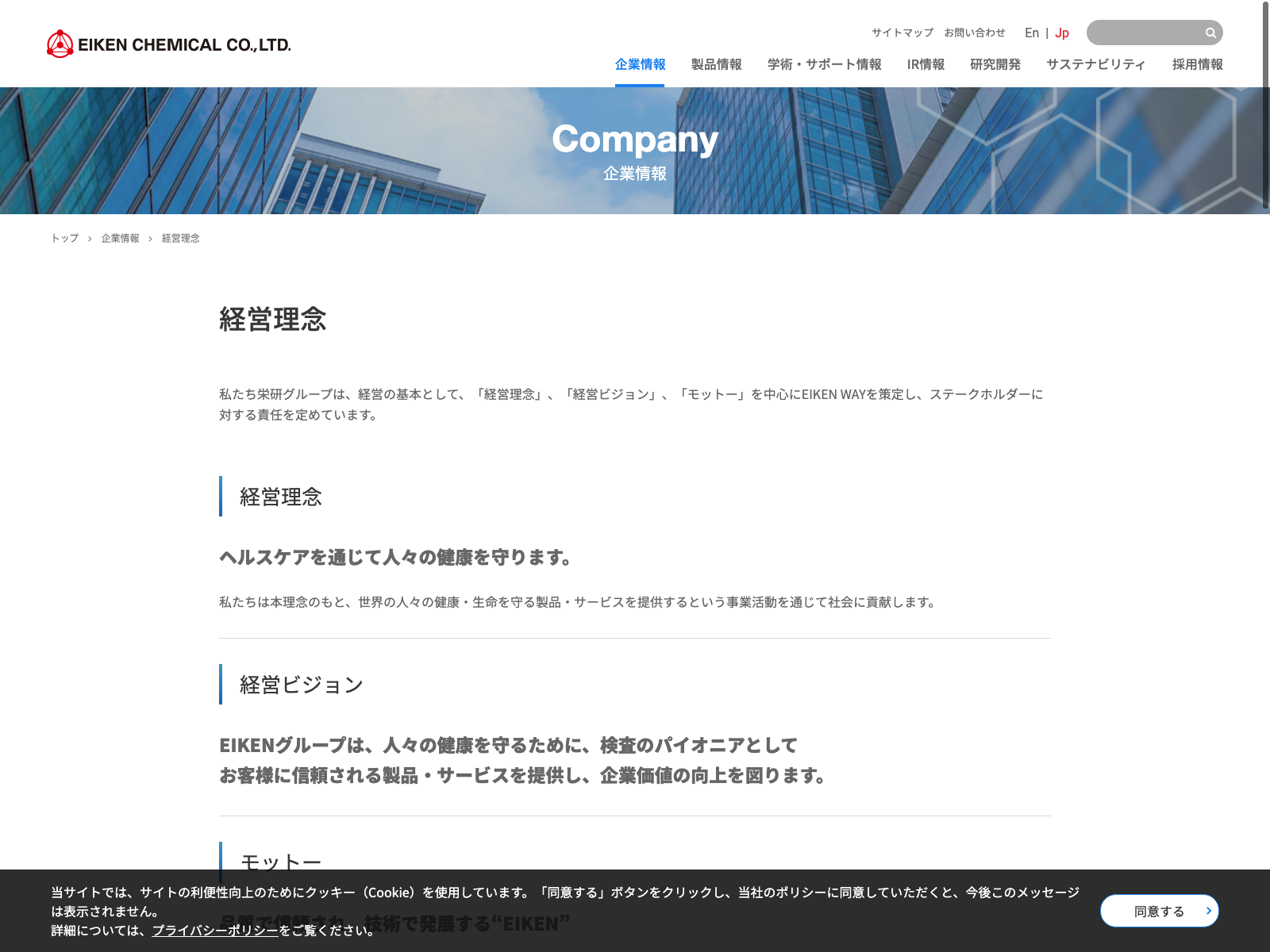Open the 採用情報 menu
This screenshot has height=952, width=1270.
point(1197,64)
